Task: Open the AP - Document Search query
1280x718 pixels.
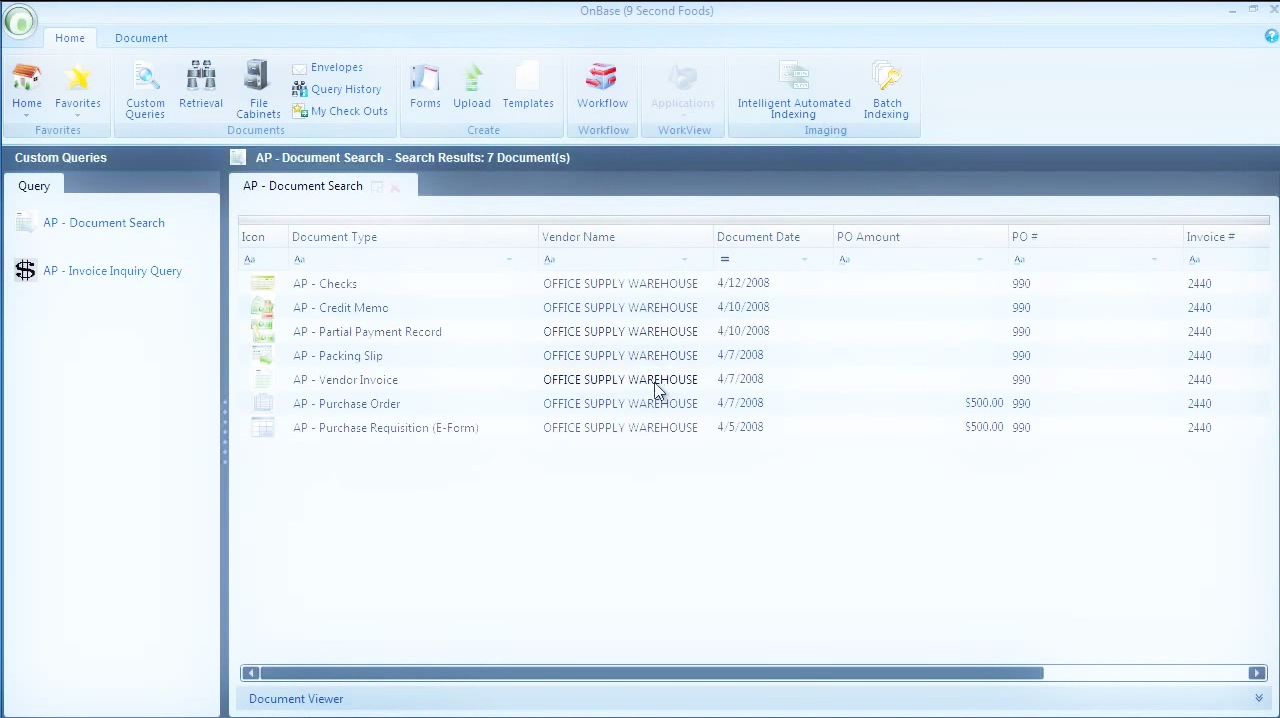Action: coord(104,223)
